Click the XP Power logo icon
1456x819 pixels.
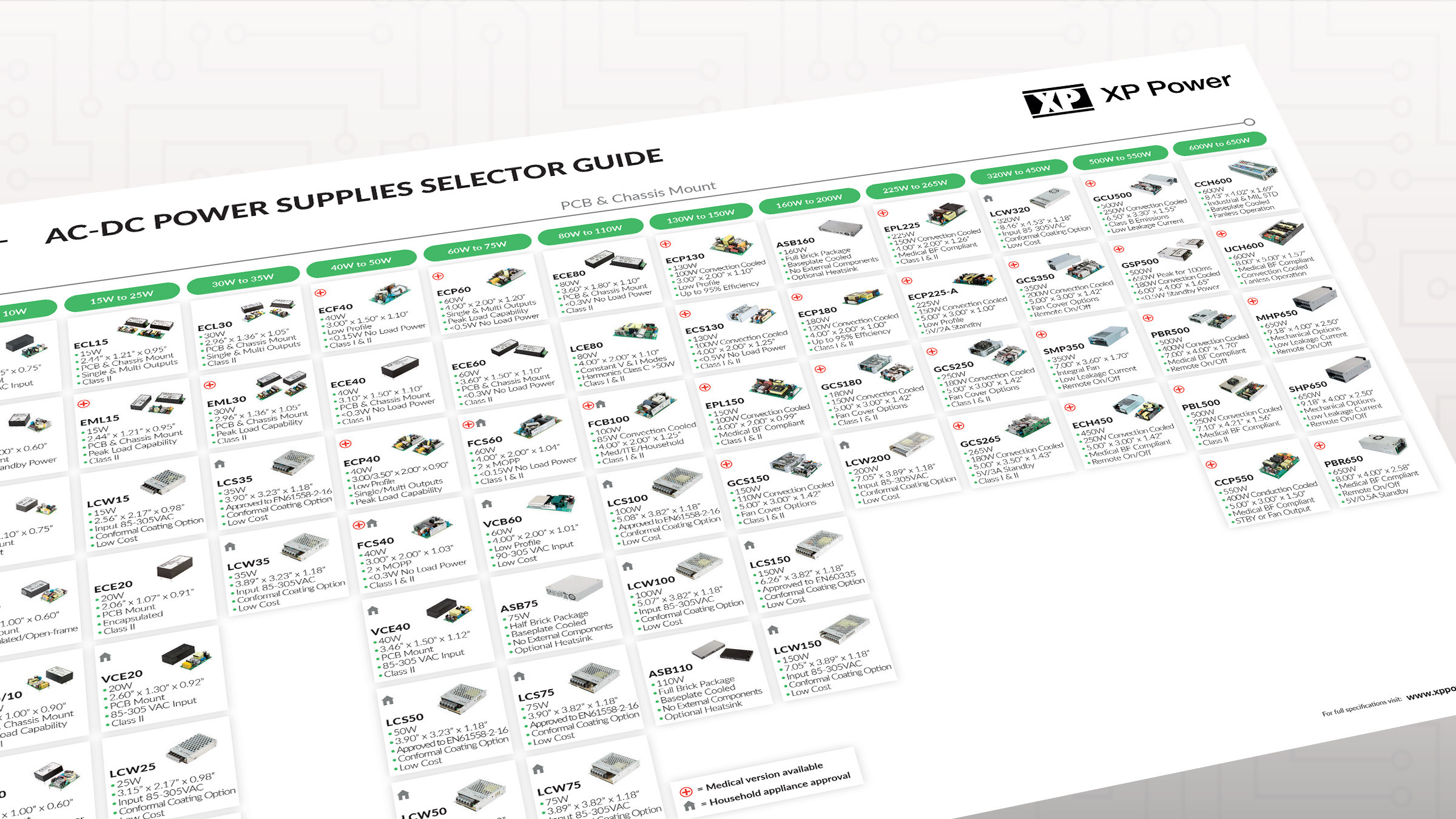pyautogui.click(x=1057, y=99)
